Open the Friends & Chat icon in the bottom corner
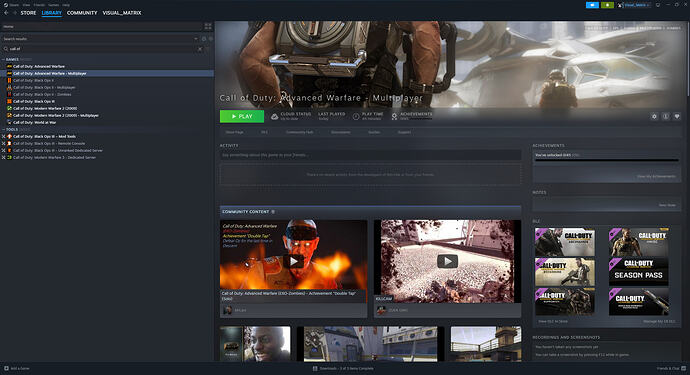The height and width of the screenshot is (375, 690). click(x=683, y=368)
